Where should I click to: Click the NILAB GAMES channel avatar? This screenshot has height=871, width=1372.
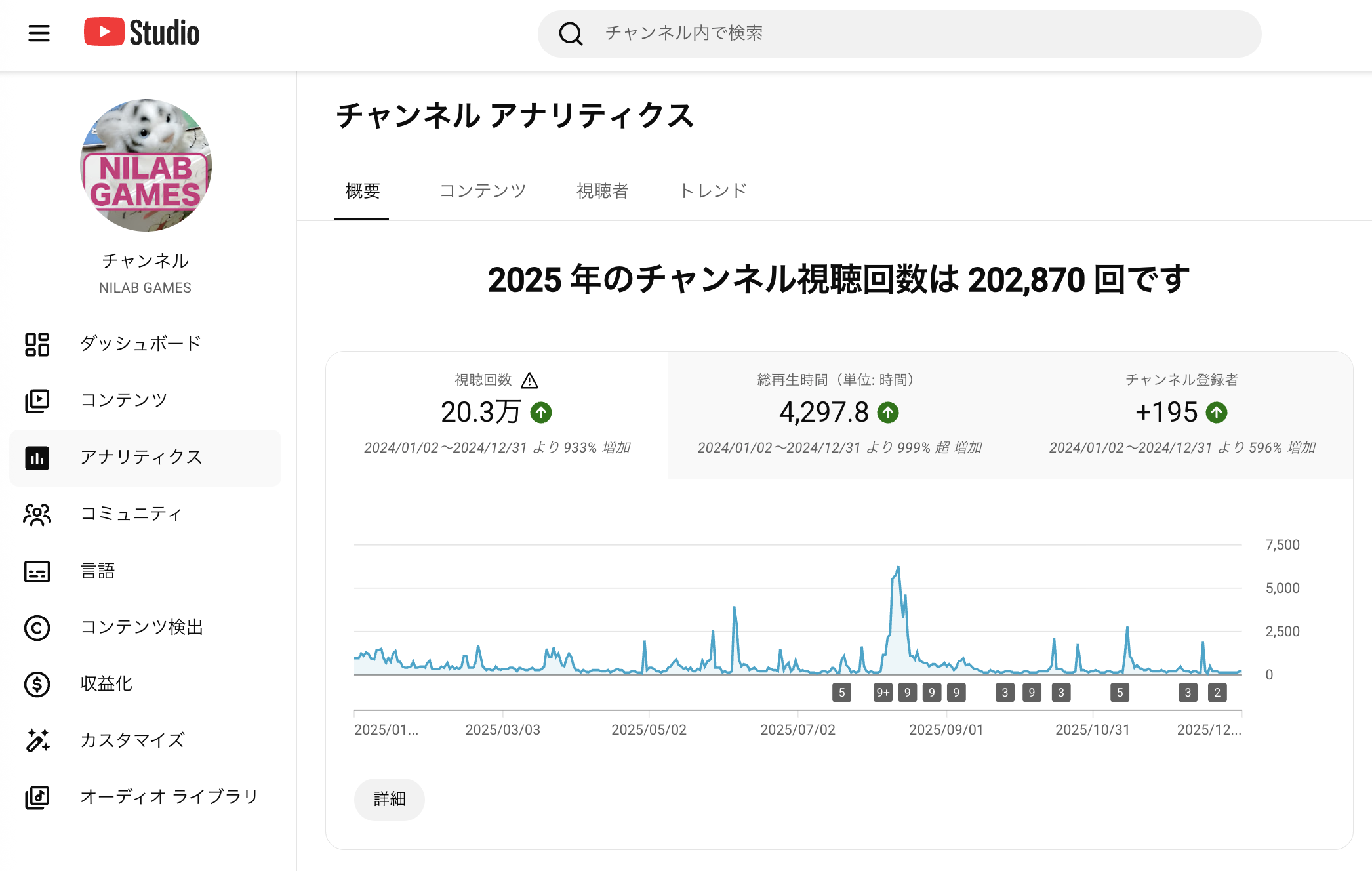coord(146,165)
